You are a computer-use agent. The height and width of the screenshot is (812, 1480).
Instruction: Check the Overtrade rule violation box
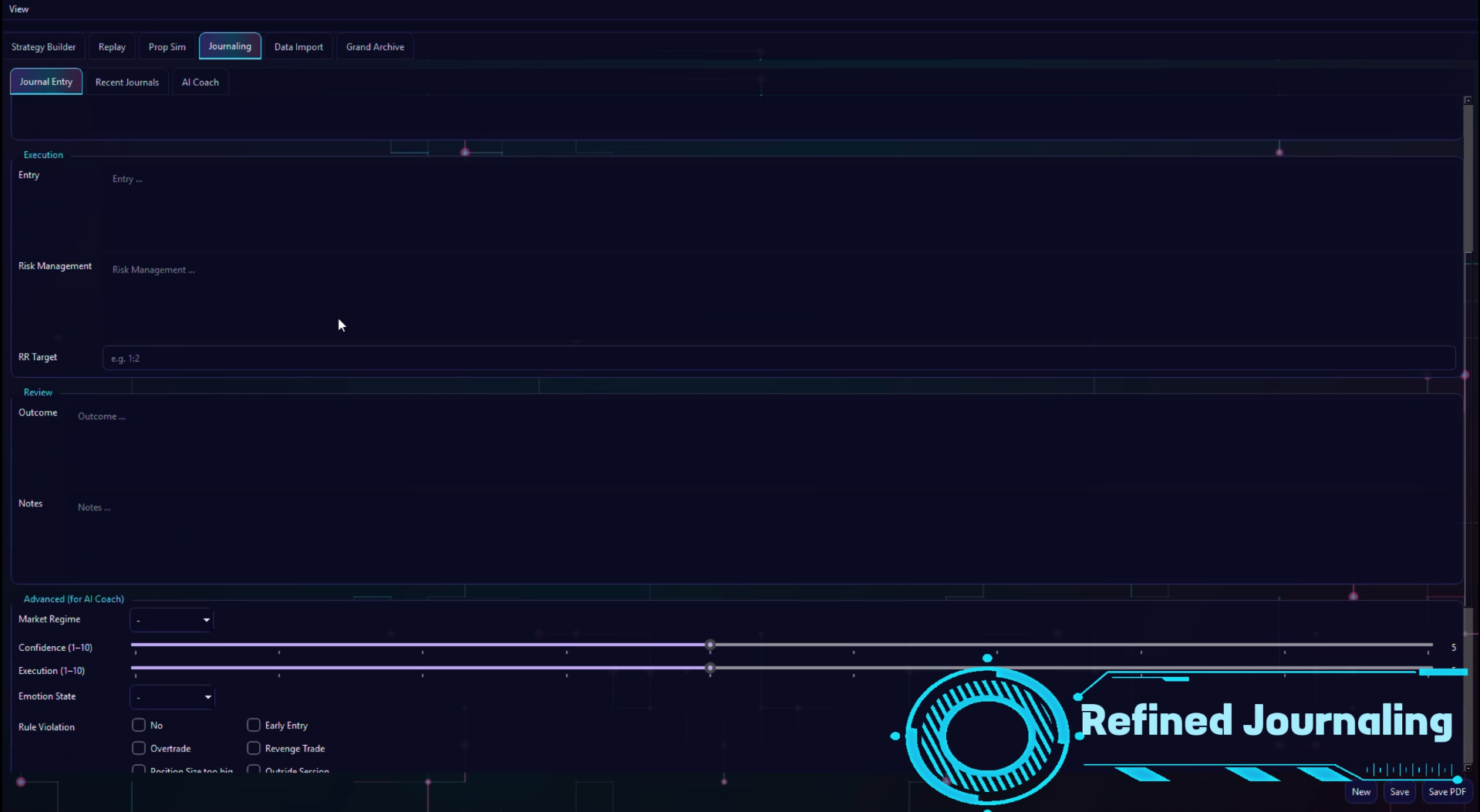click(139, 748)
